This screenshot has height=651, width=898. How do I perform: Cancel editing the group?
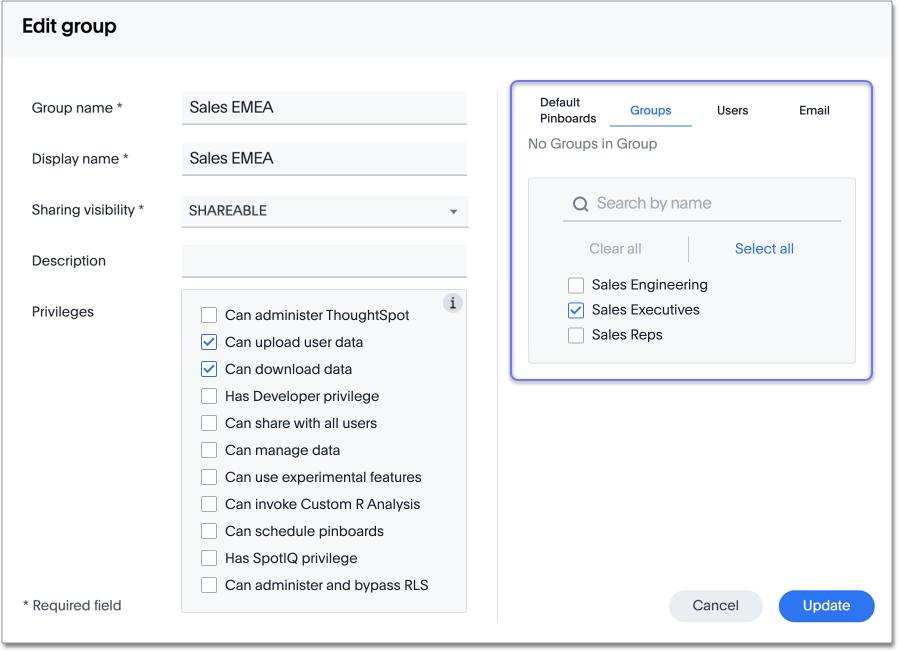tap(715, 605)
